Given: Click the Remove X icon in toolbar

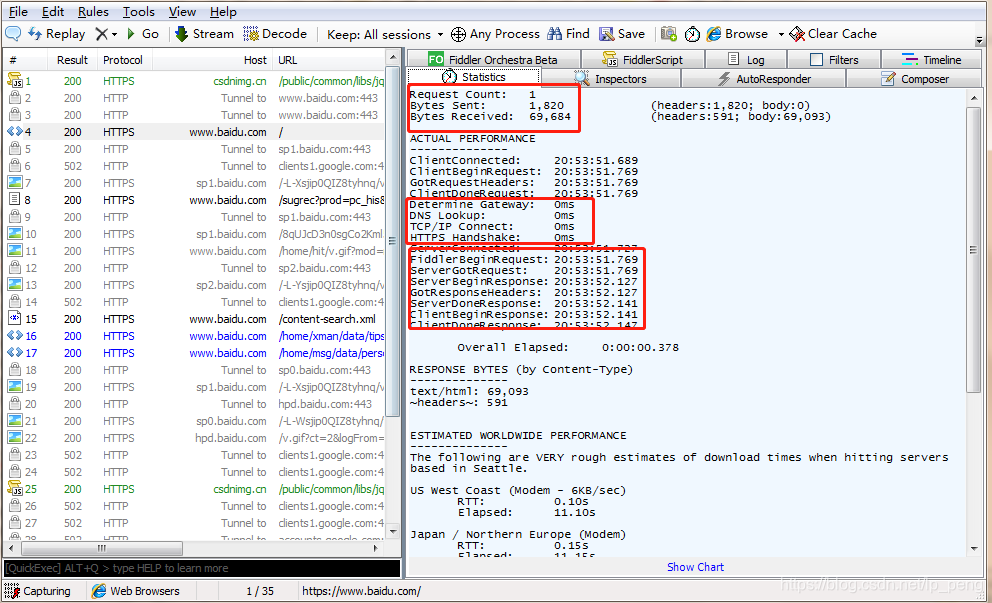Looking at the screenshot, I should click(101, 34).
